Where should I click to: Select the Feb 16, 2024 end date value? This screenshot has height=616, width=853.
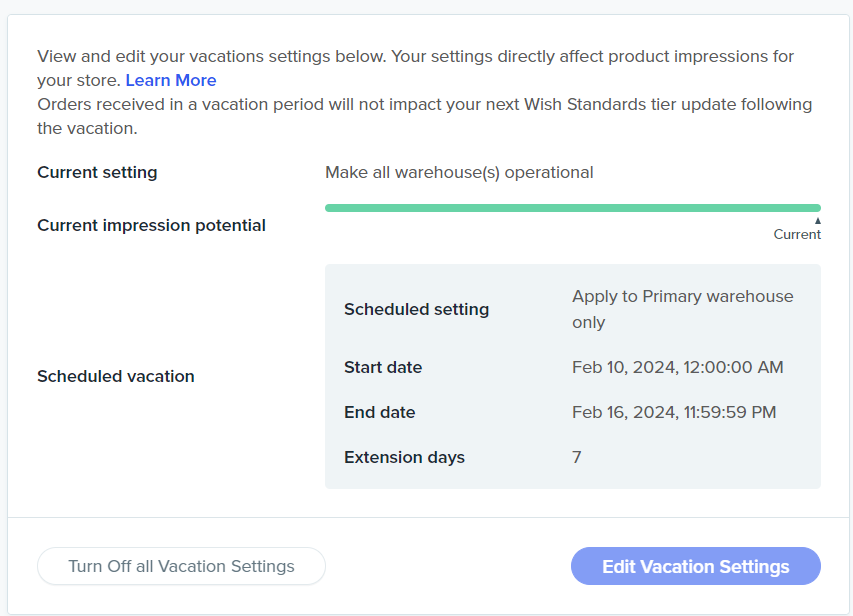(674, 412)
